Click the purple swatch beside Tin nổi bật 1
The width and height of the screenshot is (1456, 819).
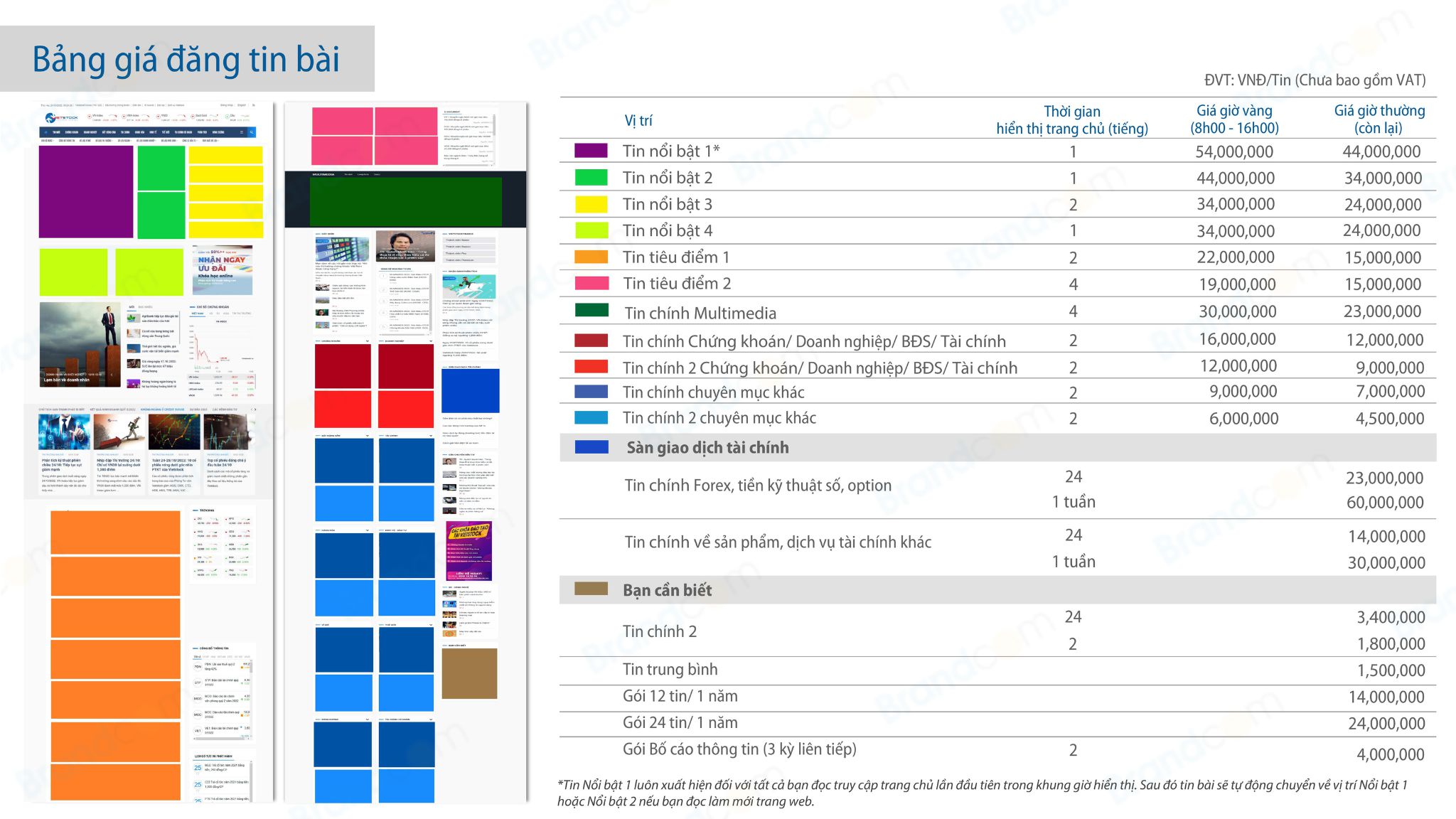[x=591, y=151]
